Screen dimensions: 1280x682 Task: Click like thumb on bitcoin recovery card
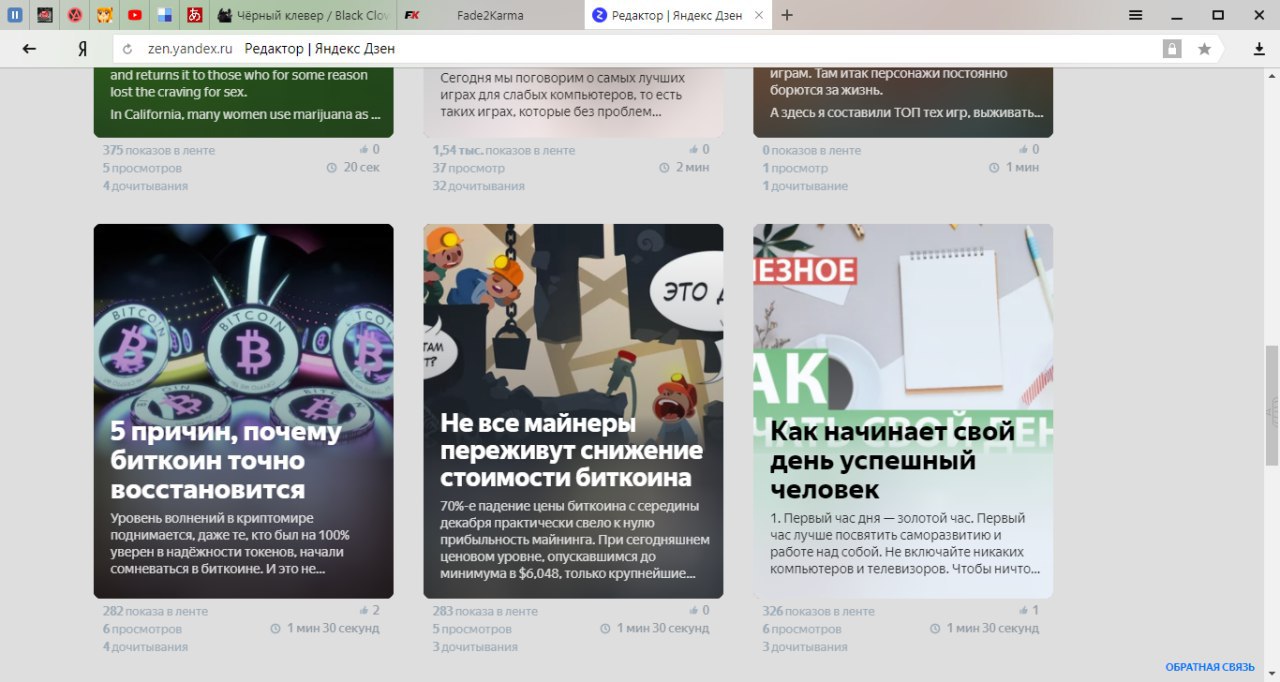[x=364, y=610]
